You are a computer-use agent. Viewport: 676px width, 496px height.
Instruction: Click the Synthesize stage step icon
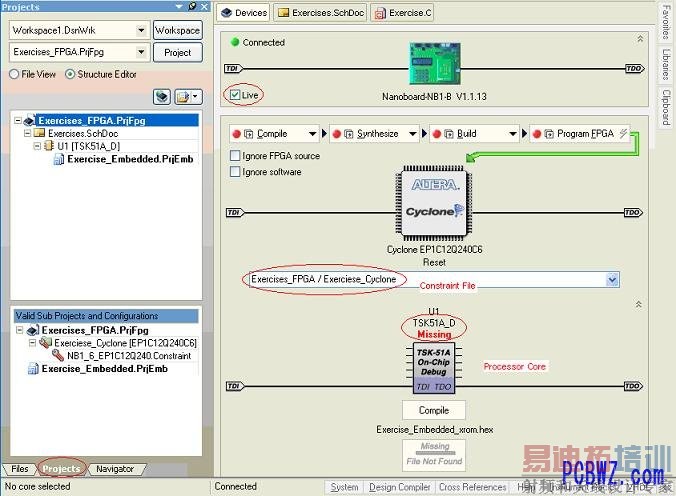pos(349,134)
